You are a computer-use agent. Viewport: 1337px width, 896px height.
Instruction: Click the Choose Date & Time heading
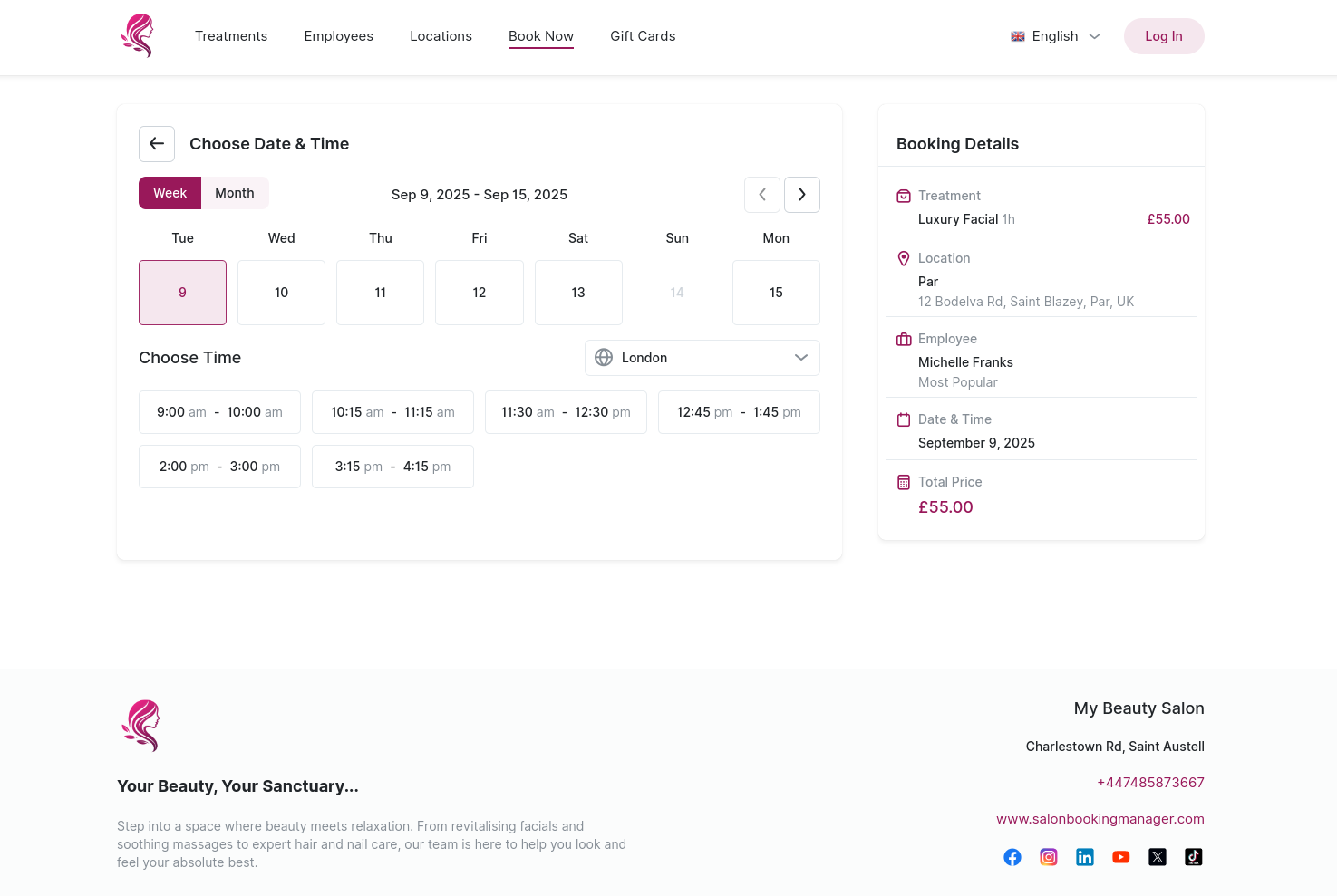tap(269, 144)
